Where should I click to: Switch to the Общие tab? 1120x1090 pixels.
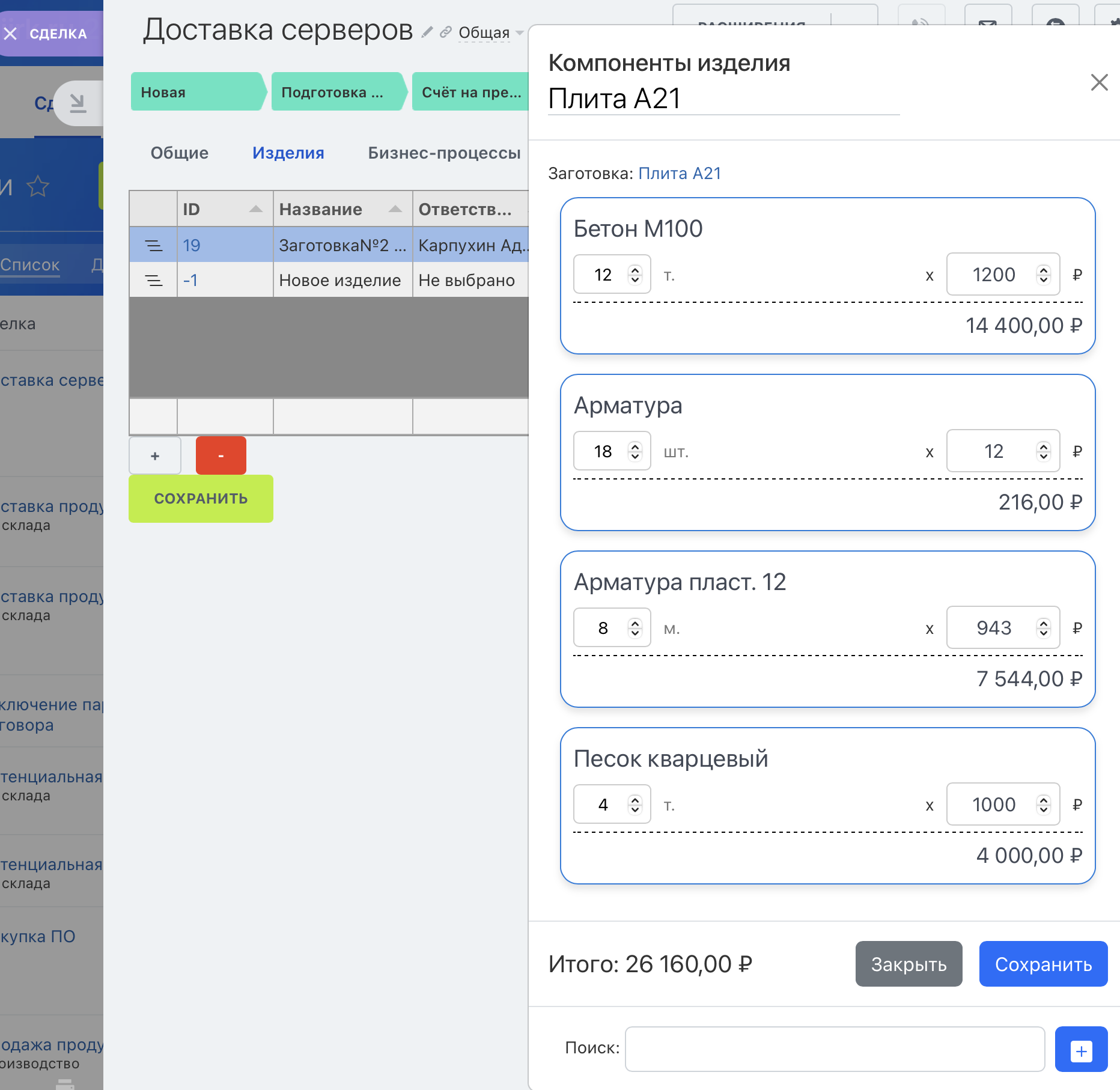tap(179, 153)
